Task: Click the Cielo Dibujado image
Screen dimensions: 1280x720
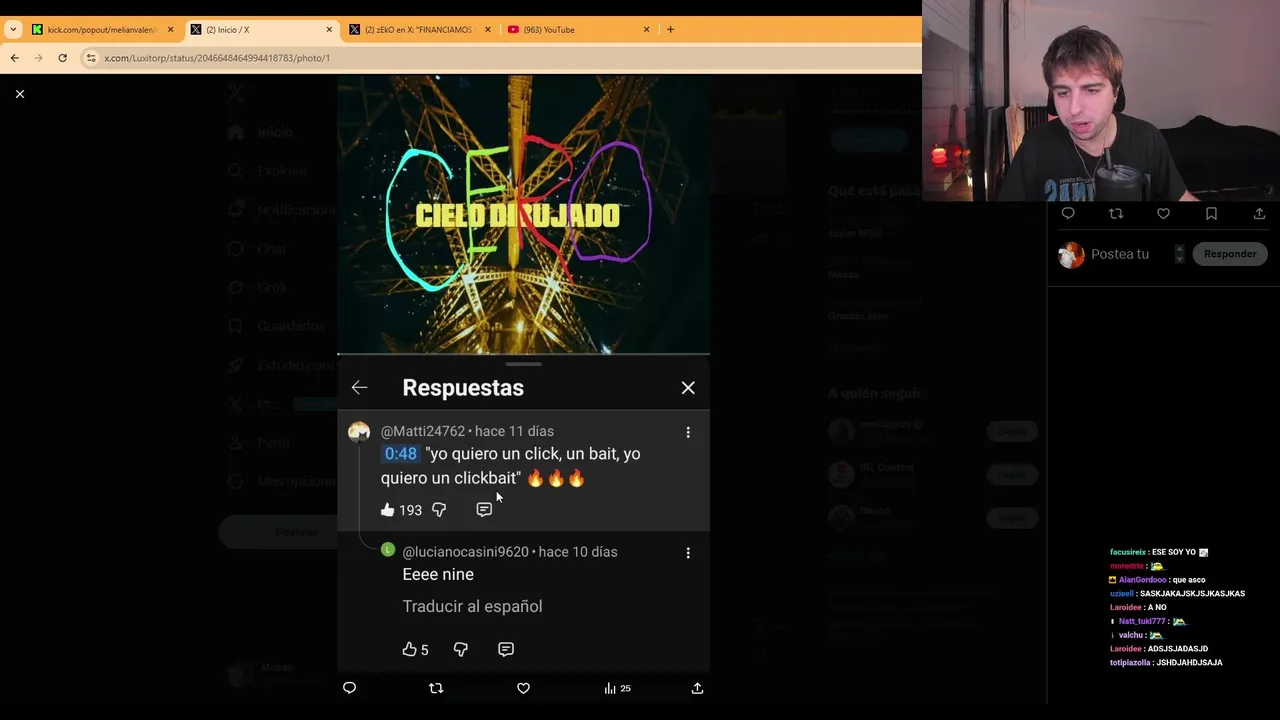Action: coord(523,214)
